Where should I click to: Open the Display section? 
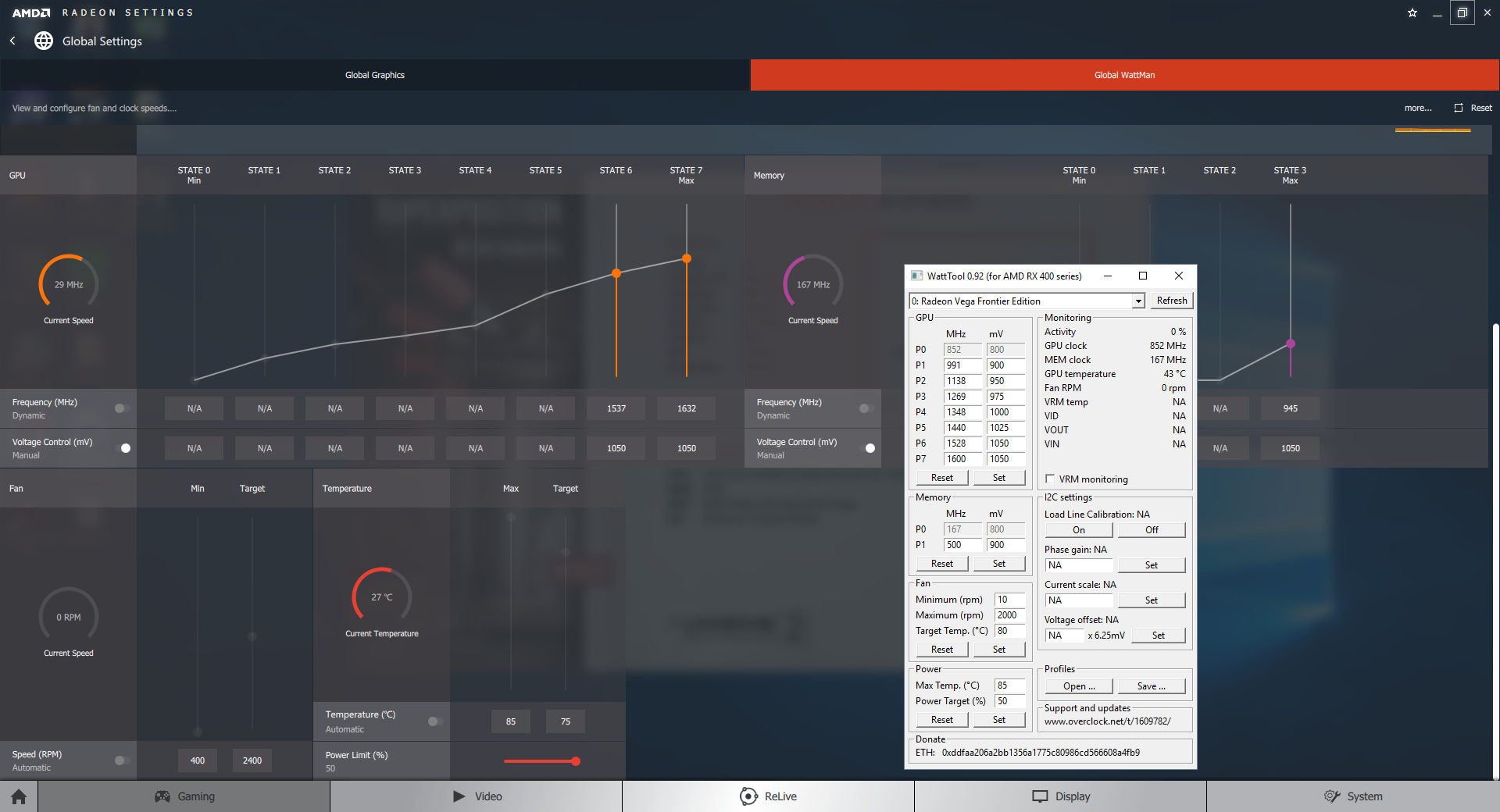pos(1061,796)
